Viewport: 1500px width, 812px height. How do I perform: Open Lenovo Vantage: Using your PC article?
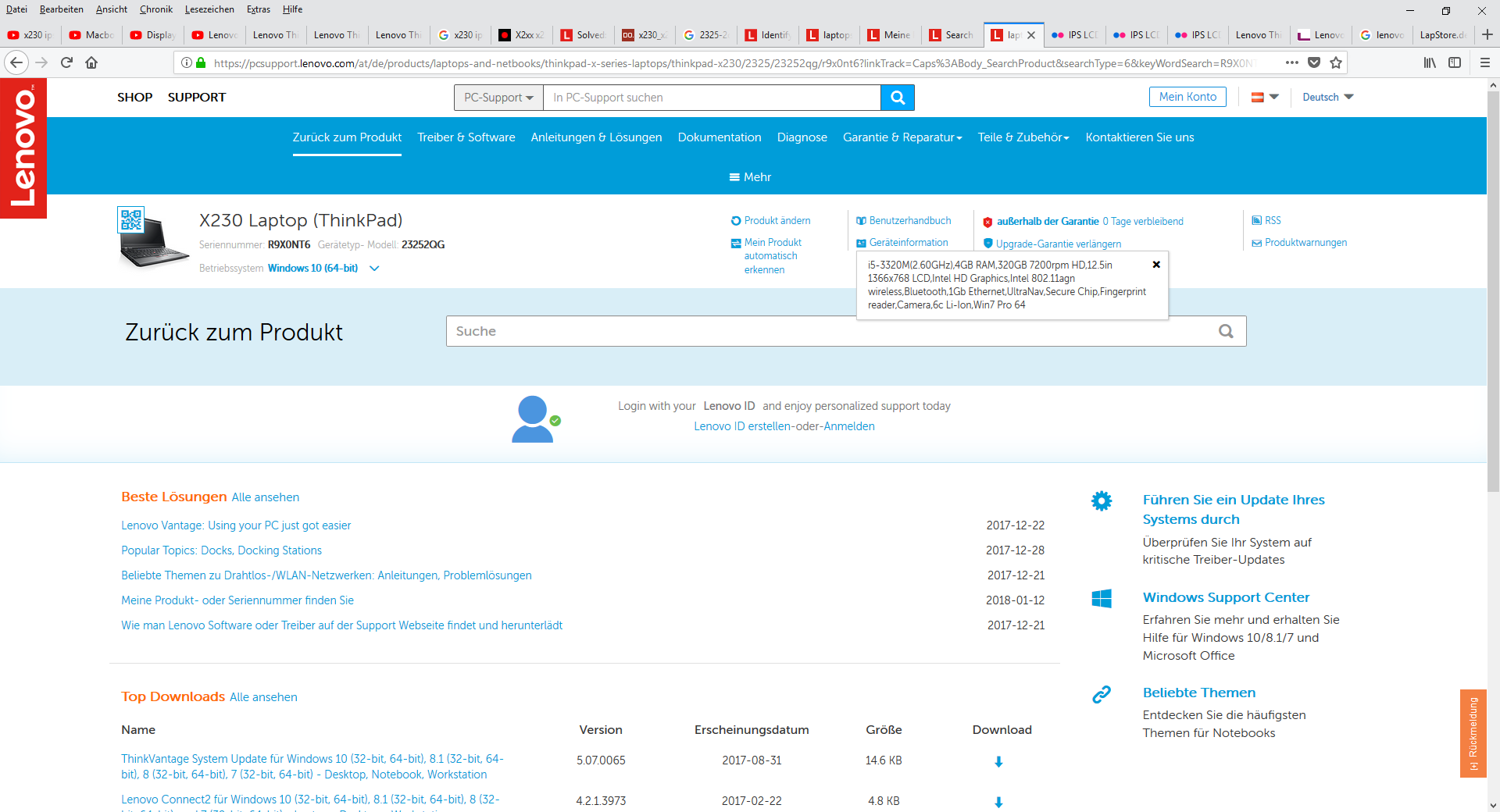point(236,525)
